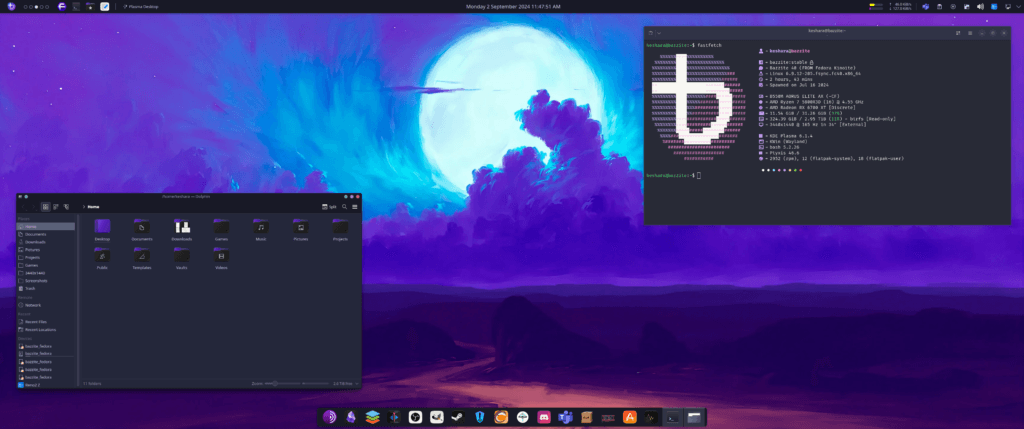Open the OBS Studio icon in the dock
This screenshot has width=1024, height=429.
[415, 417]
